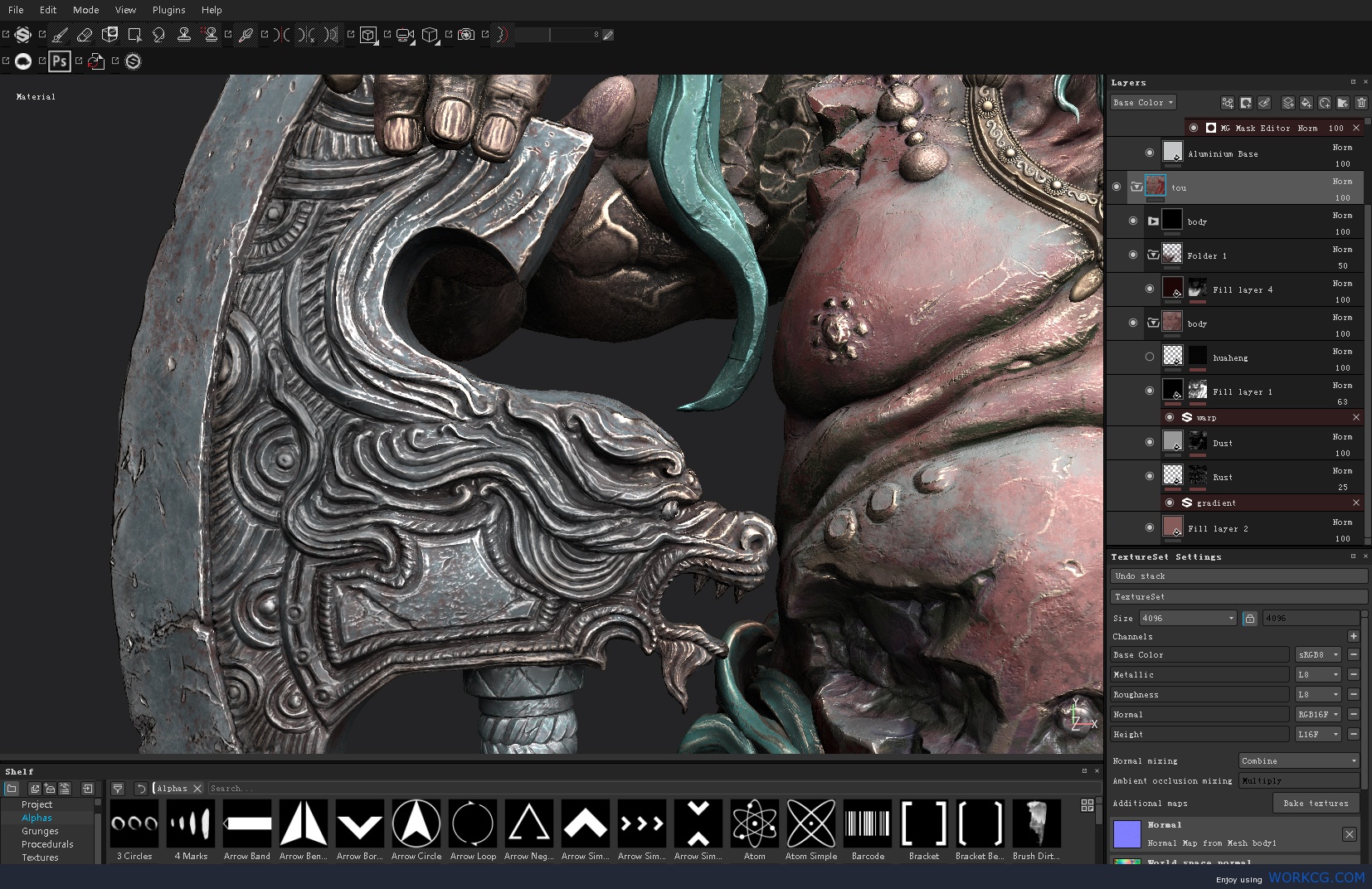
Task: Toggle visibility of Folder 1
Action: click(1133, 255)
